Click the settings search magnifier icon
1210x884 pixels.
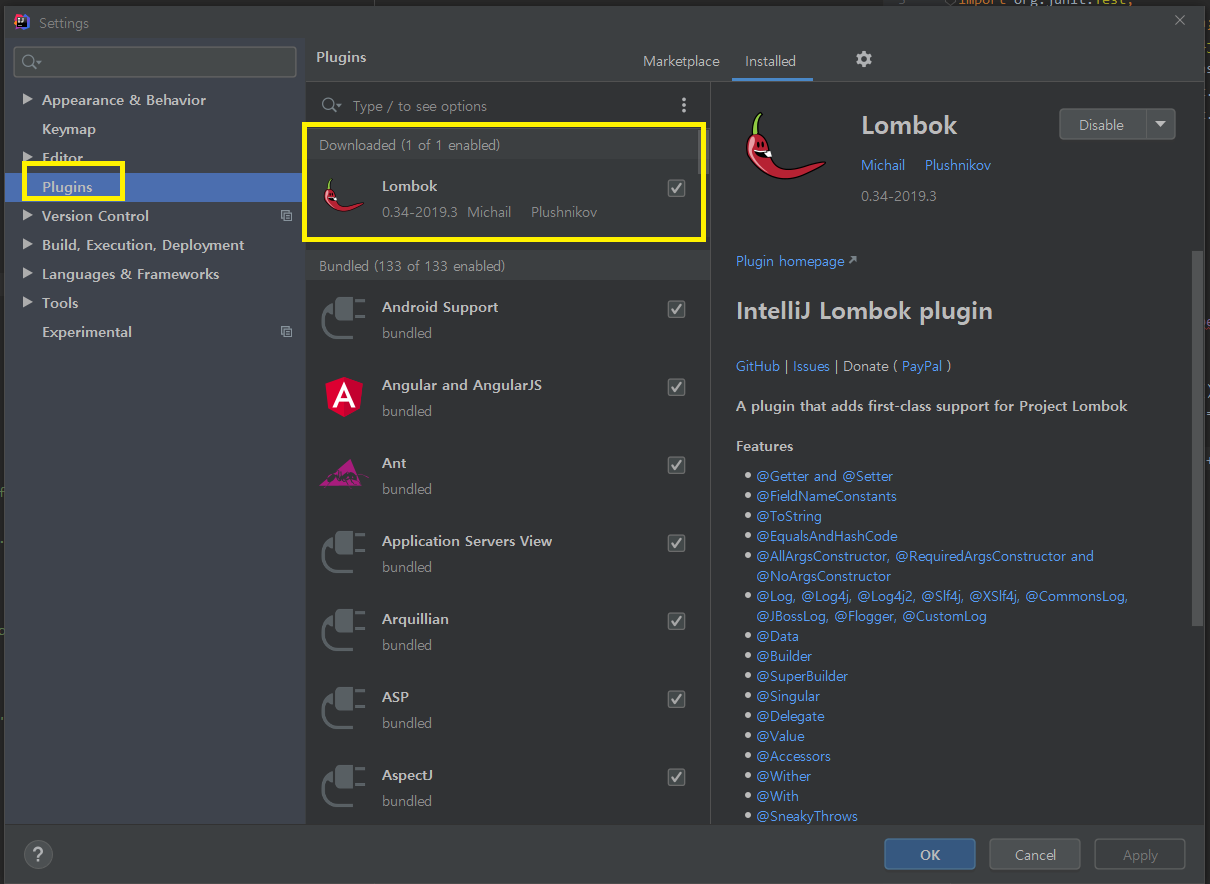(30, 62)
